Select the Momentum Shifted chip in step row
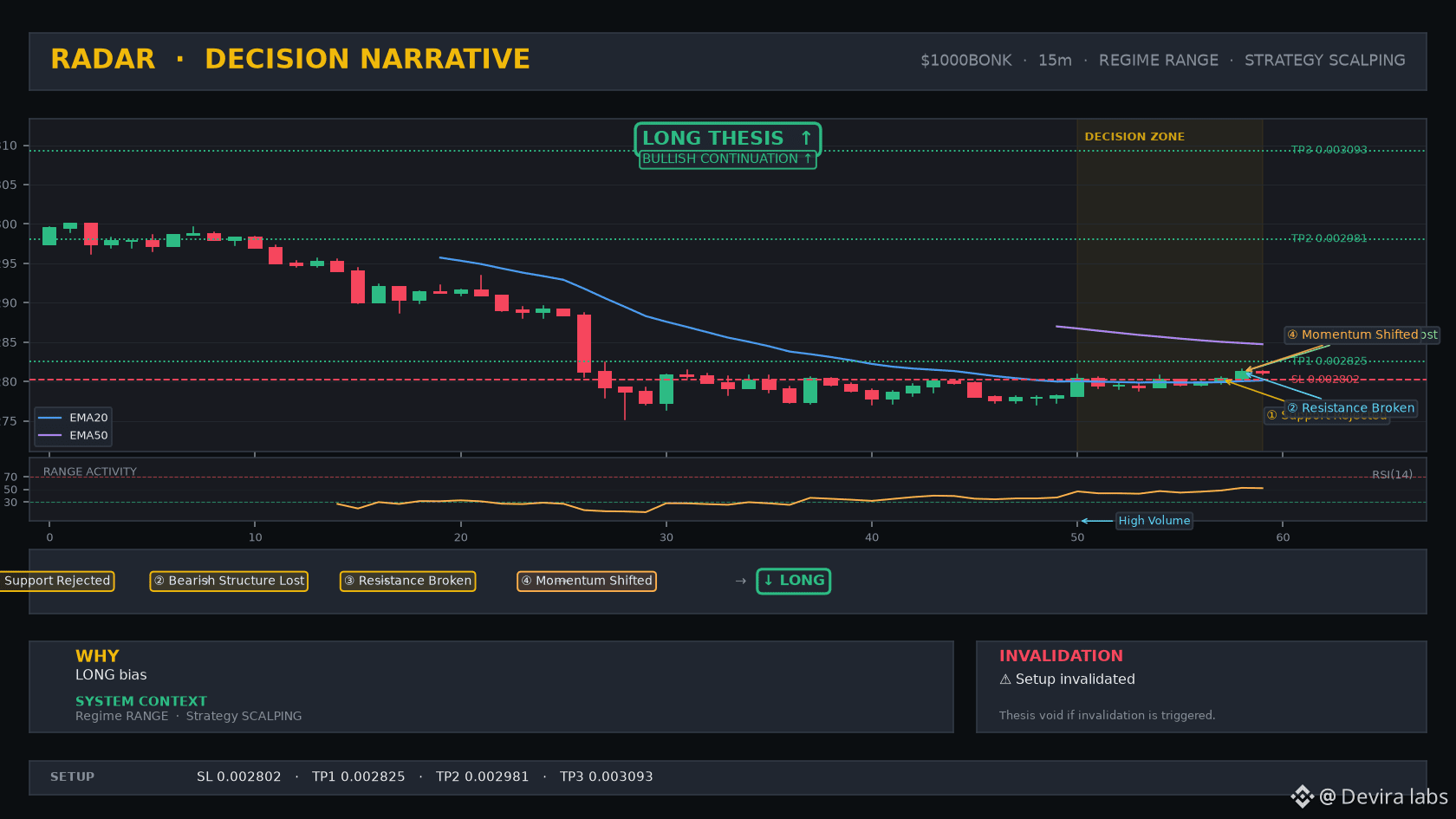This screenshot has width=1456, height=819. point(587,581)
